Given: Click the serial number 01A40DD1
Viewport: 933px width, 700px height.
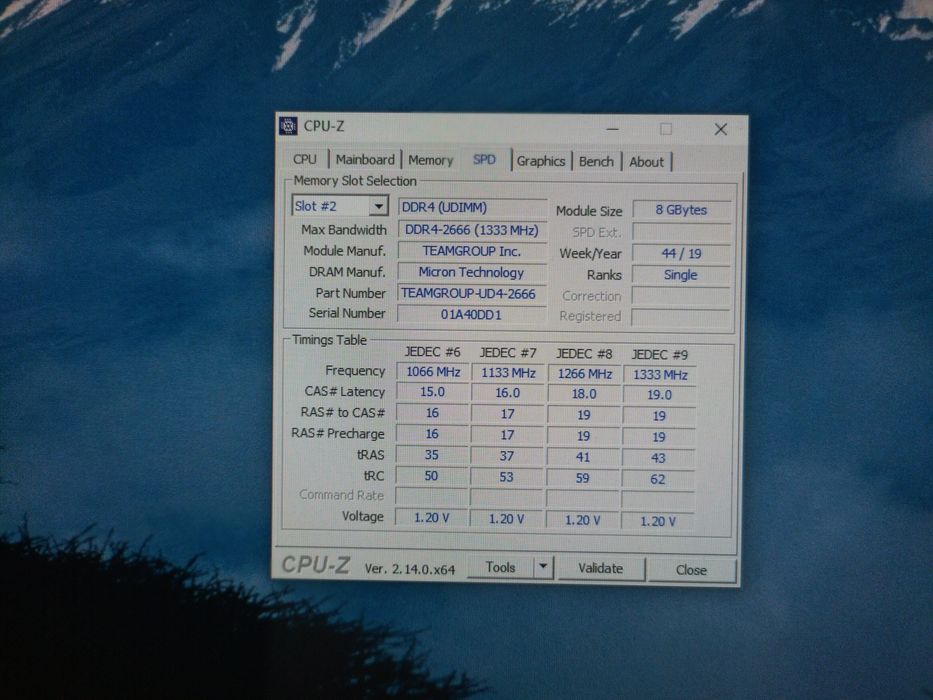Looking at the screenshot, I should click(x=471, y=314).
